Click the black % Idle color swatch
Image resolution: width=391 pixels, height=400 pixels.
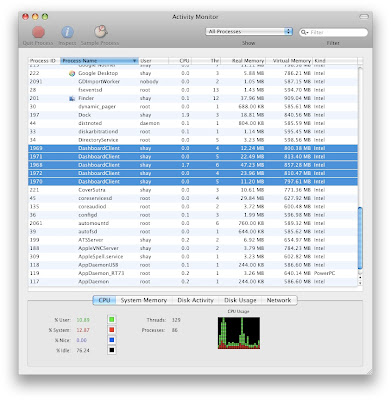(x=112, y=350)
